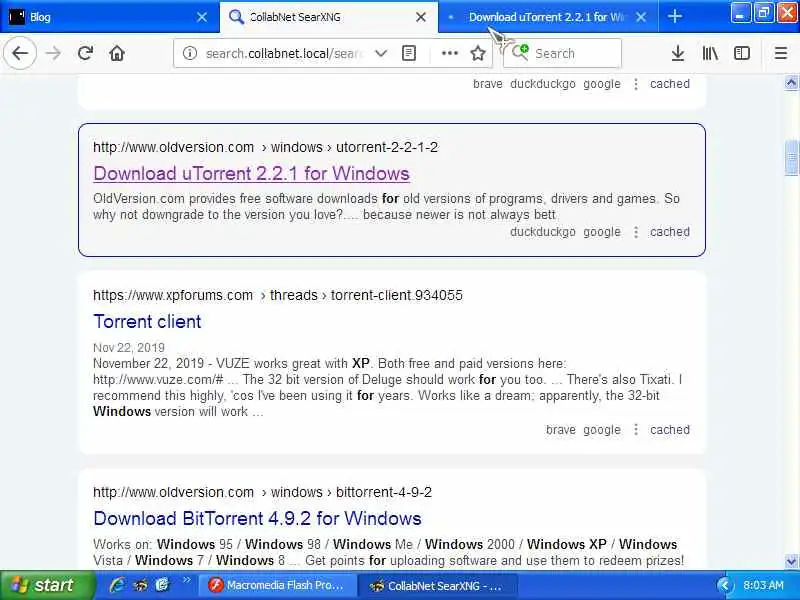This screenshot has width=800, height=600.
Task: Open cached link for uTorrent result
Action: pyautogui.click(x=669, y=232)
